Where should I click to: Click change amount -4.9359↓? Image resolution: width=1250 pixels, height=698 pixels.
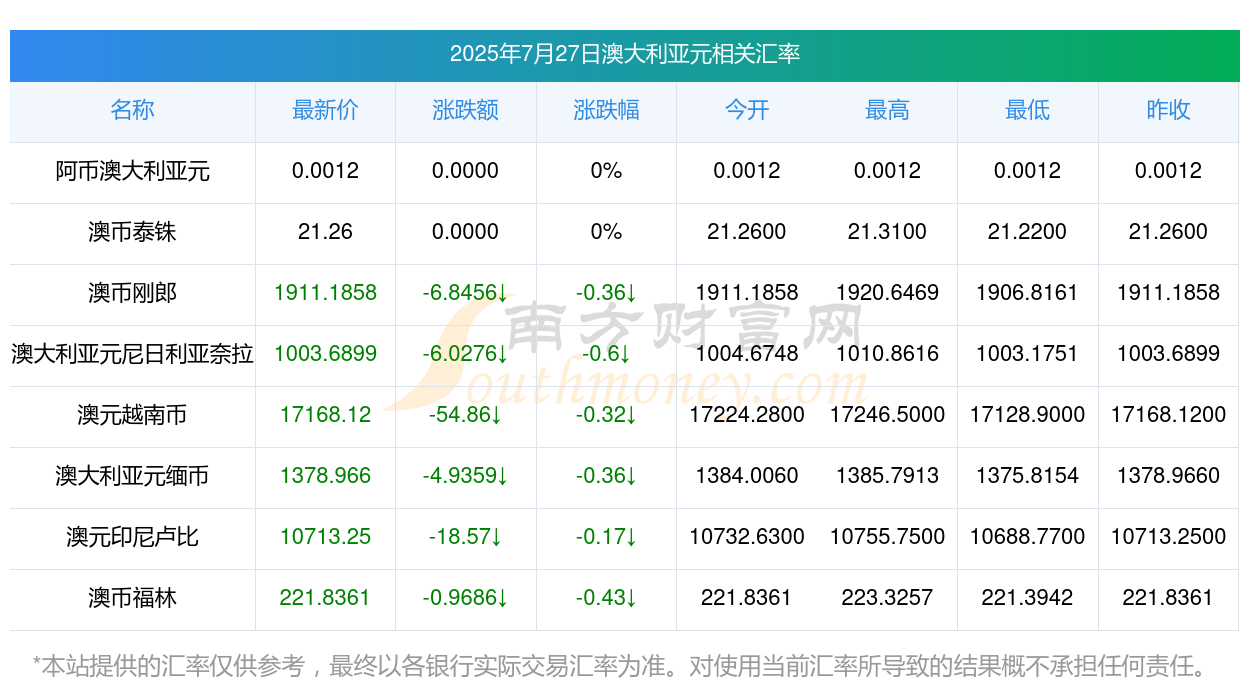pos(465,476)
